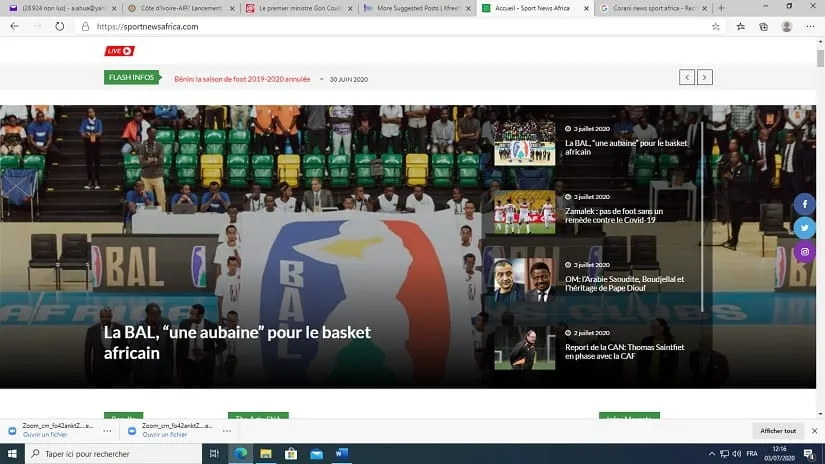Open Zamalek pas de foot article
Image resolution: width=825 pixels, height=464 pixels.
click(x=614, y=215)
